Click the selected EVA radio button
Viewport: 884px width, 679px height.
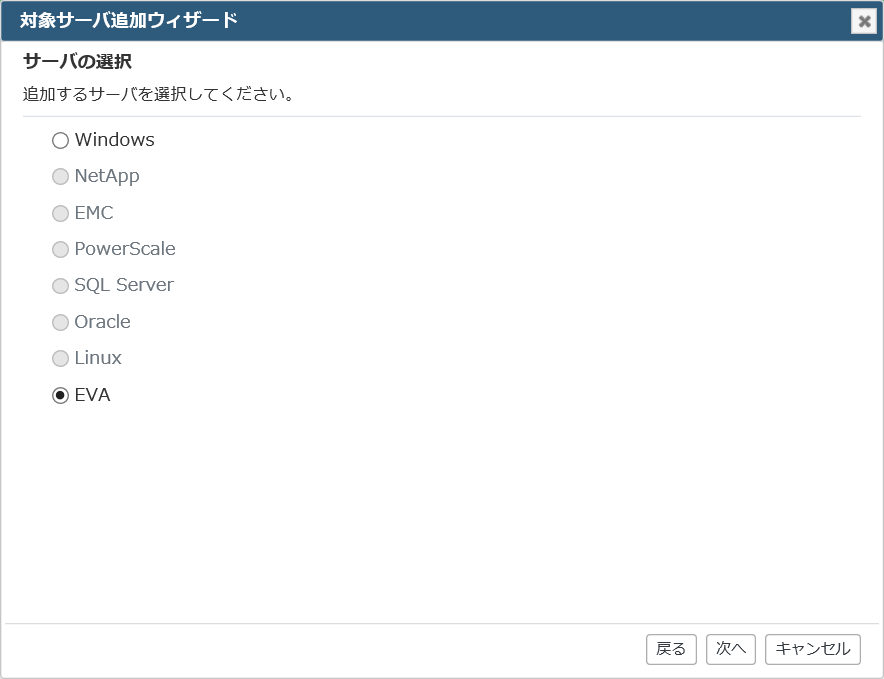pos(60,395)
